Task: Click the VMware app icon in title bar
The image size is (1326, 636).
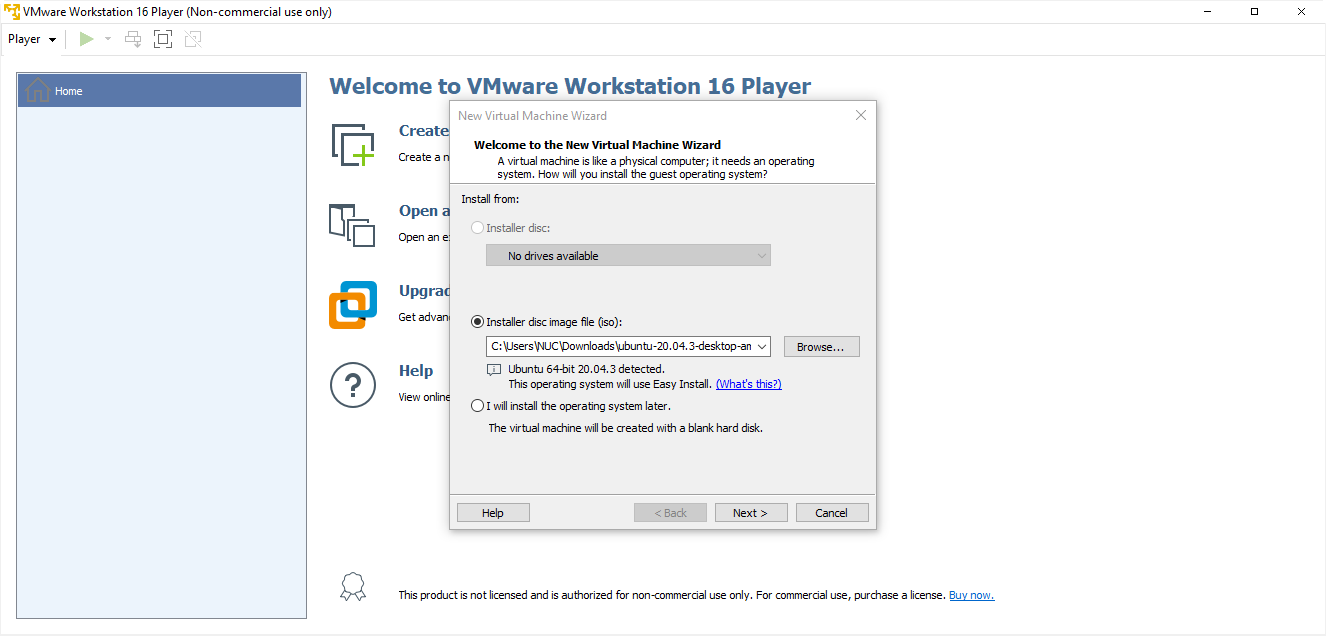Action: click(x=11, y=12)
